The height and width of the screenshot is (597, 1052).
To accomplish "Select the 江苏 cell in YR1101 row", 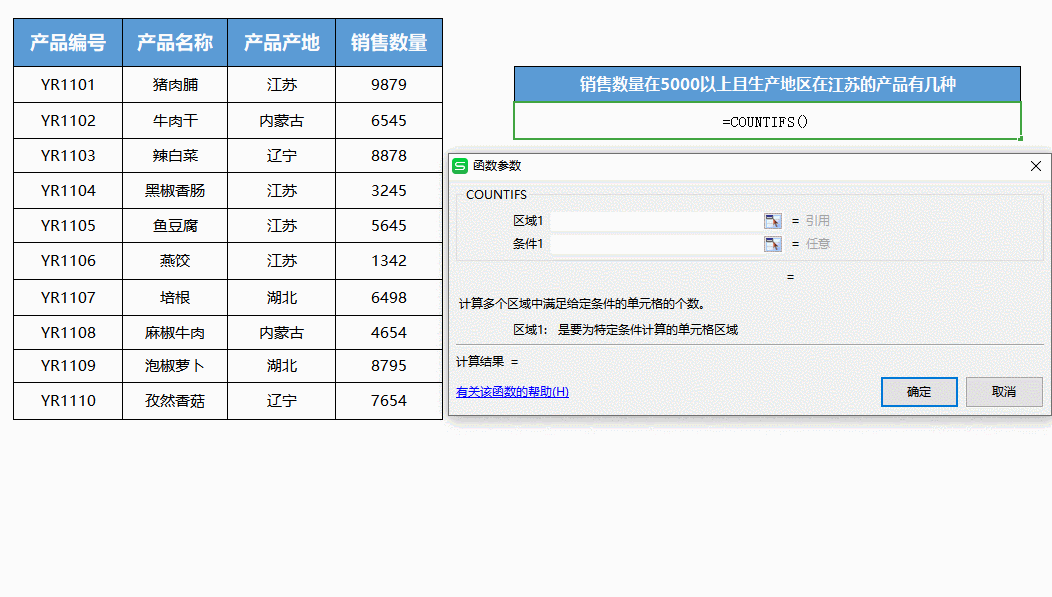I will (x=282, y=85).
